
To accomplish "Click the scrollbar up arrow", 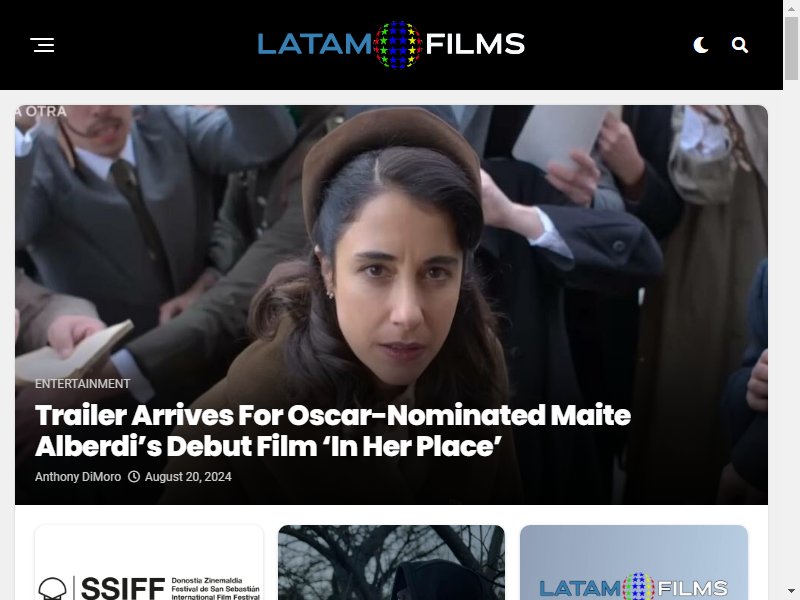I will (x=791, y=7).
